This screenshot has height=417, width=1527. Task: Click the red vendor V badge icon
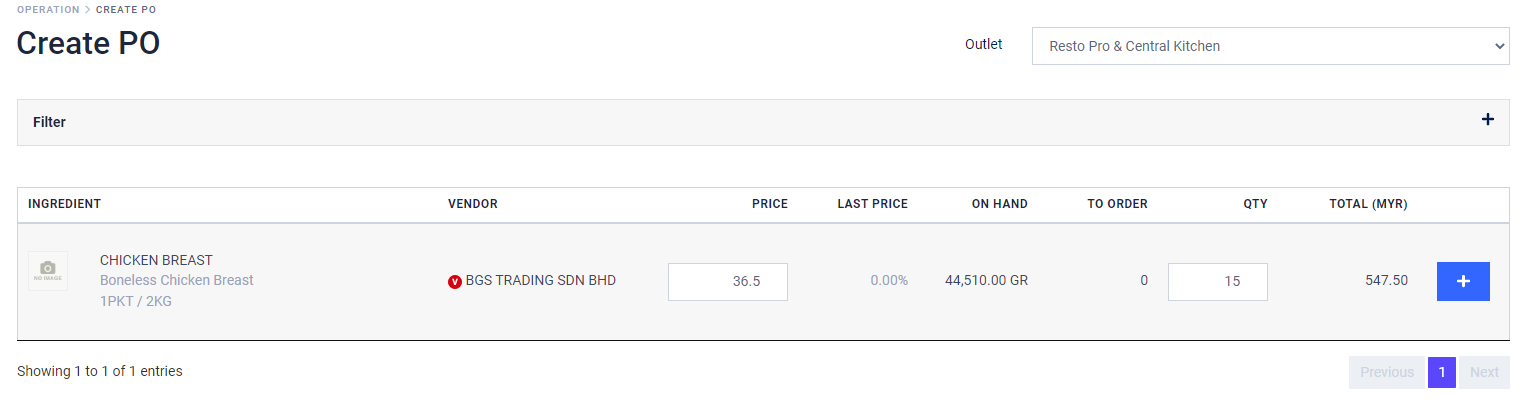pyautogui.click(x=455, y=281)
